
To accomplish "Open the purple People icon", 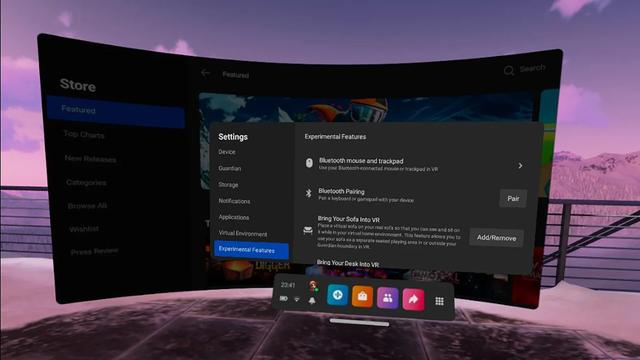I will pos(387,298).
